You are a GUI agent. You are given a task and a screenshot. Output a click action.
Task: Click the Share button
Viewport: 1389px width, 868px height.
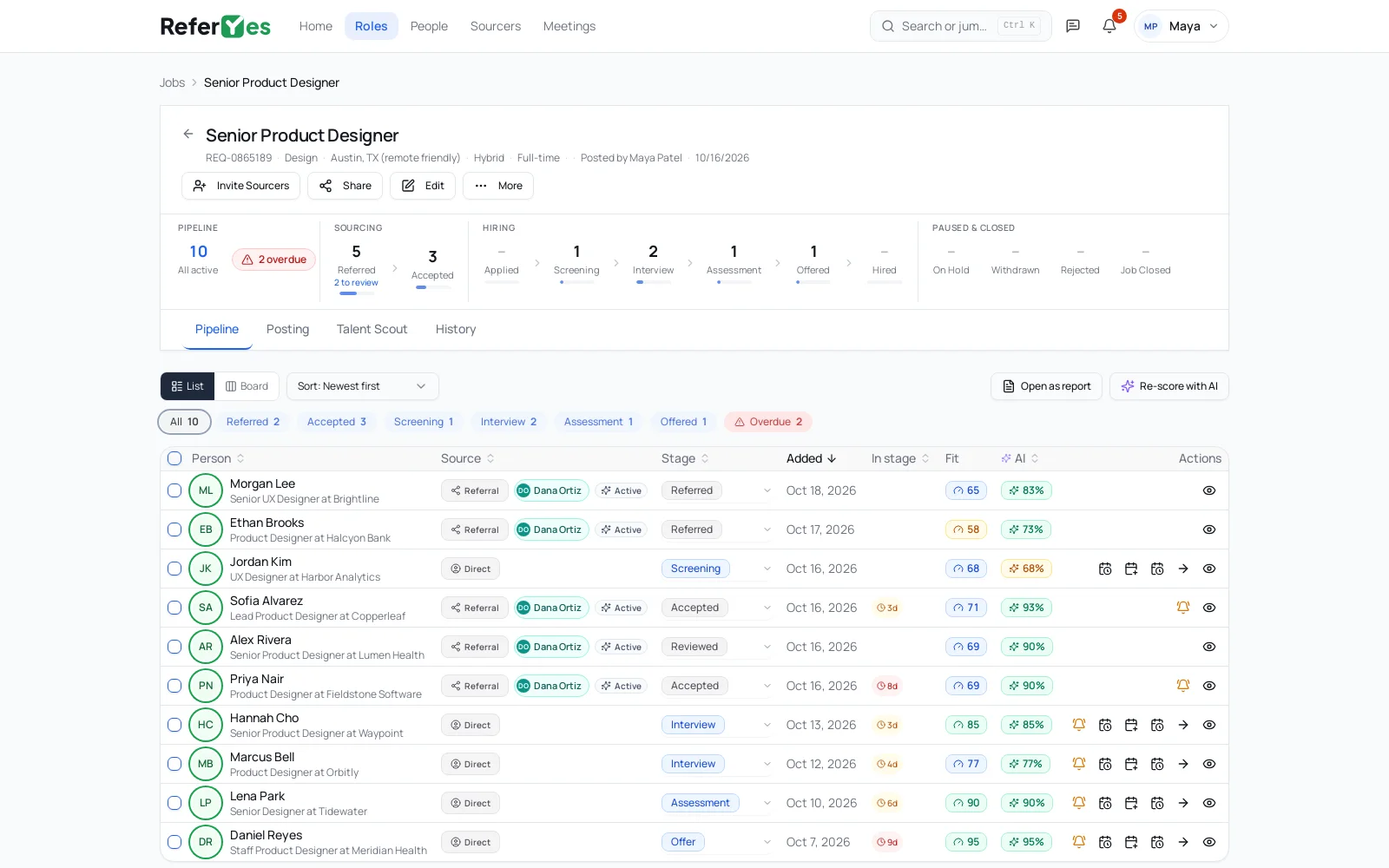coord(345,186)
